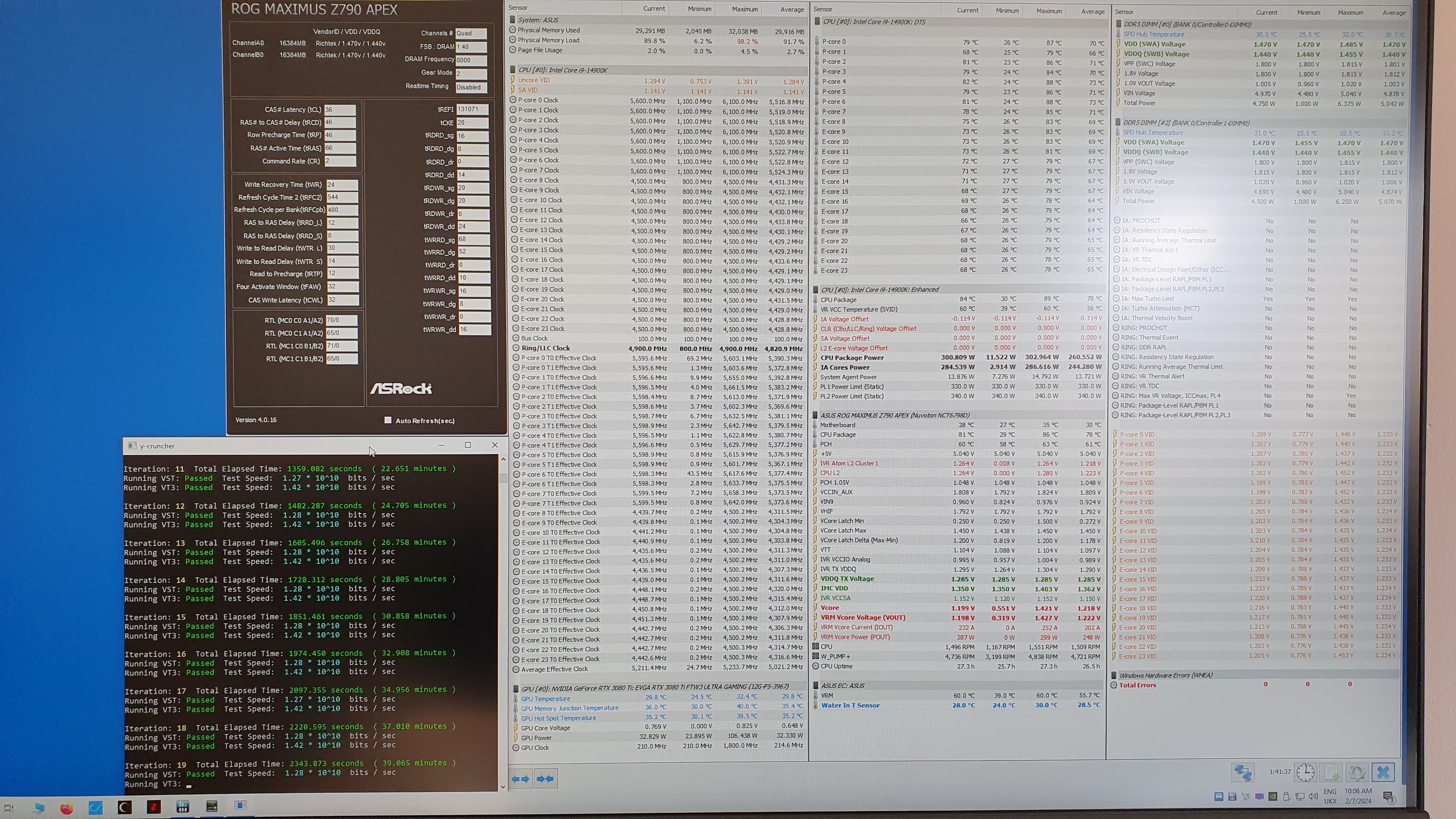Click the console window icon on taskbar

(x=241, y=805)
